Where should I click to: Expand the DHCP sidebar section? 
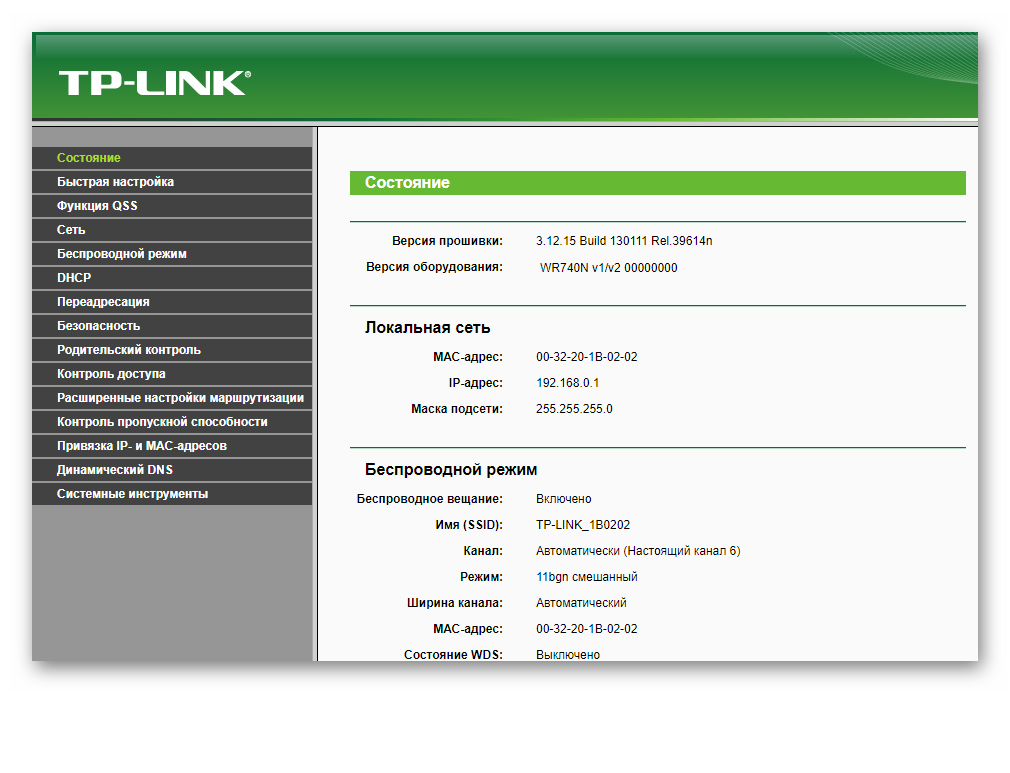pos(74,278)
